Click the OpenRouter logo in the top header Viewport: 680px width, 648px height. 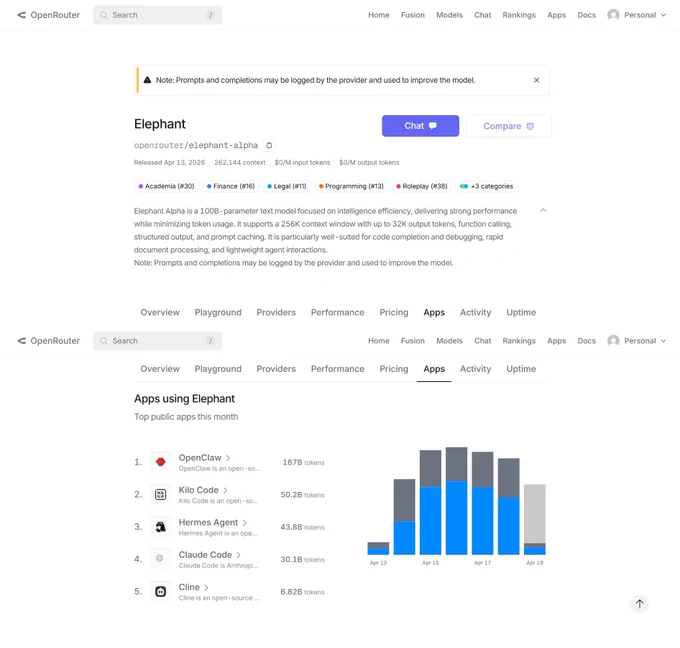48,15
